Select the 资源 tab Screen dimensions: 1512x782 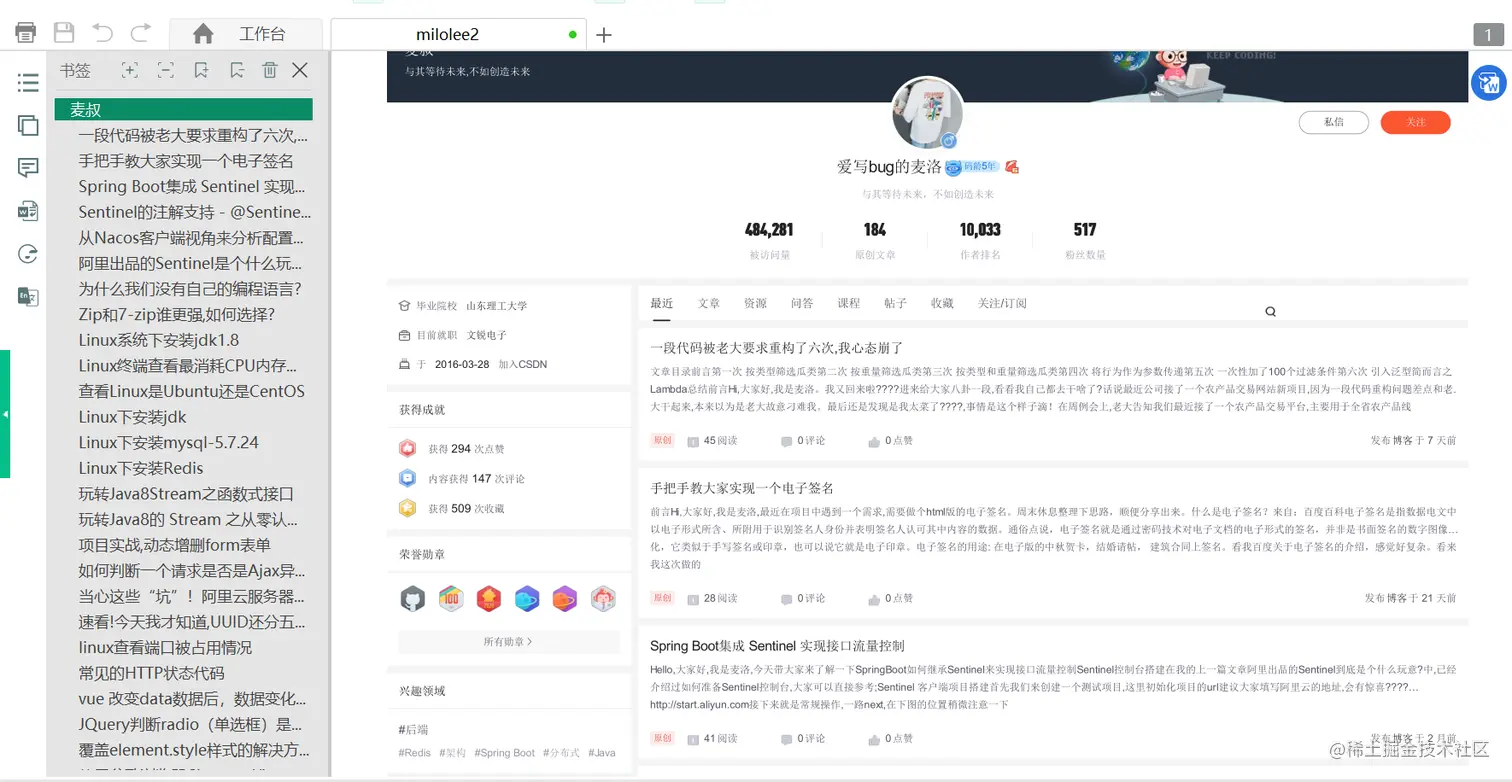755,303
